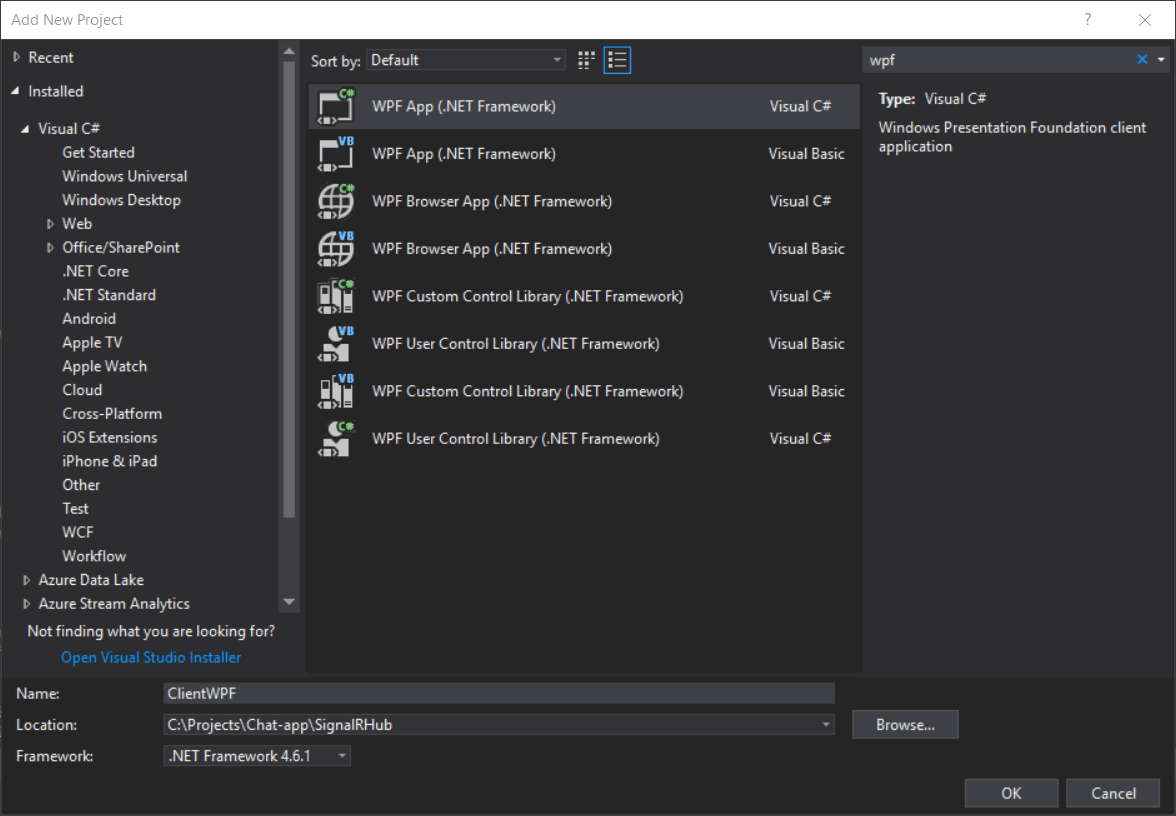Click the C# WPF User Control Library icon
Screen dimensions: 1176x816
coord(336,439)
